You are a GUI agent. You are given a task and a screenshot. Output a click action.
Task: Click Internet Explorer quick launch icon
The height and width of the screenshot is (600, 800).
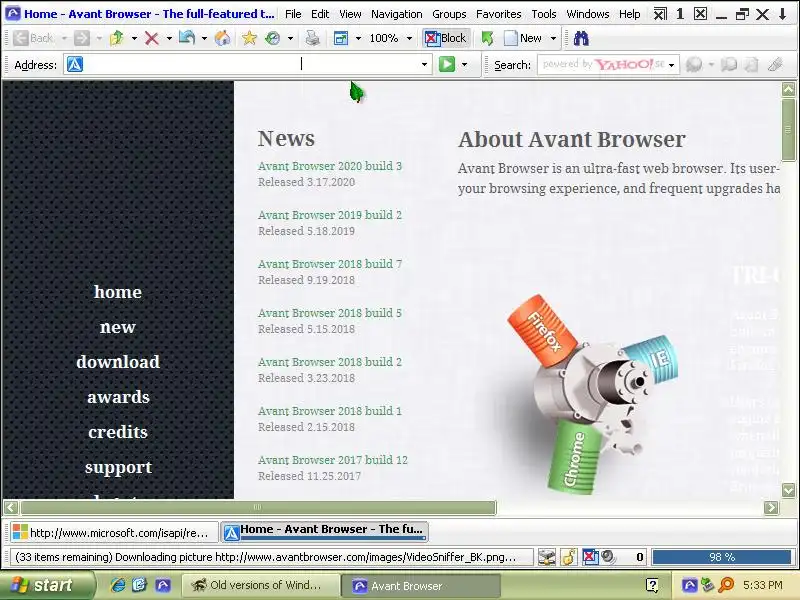(118, 585)
